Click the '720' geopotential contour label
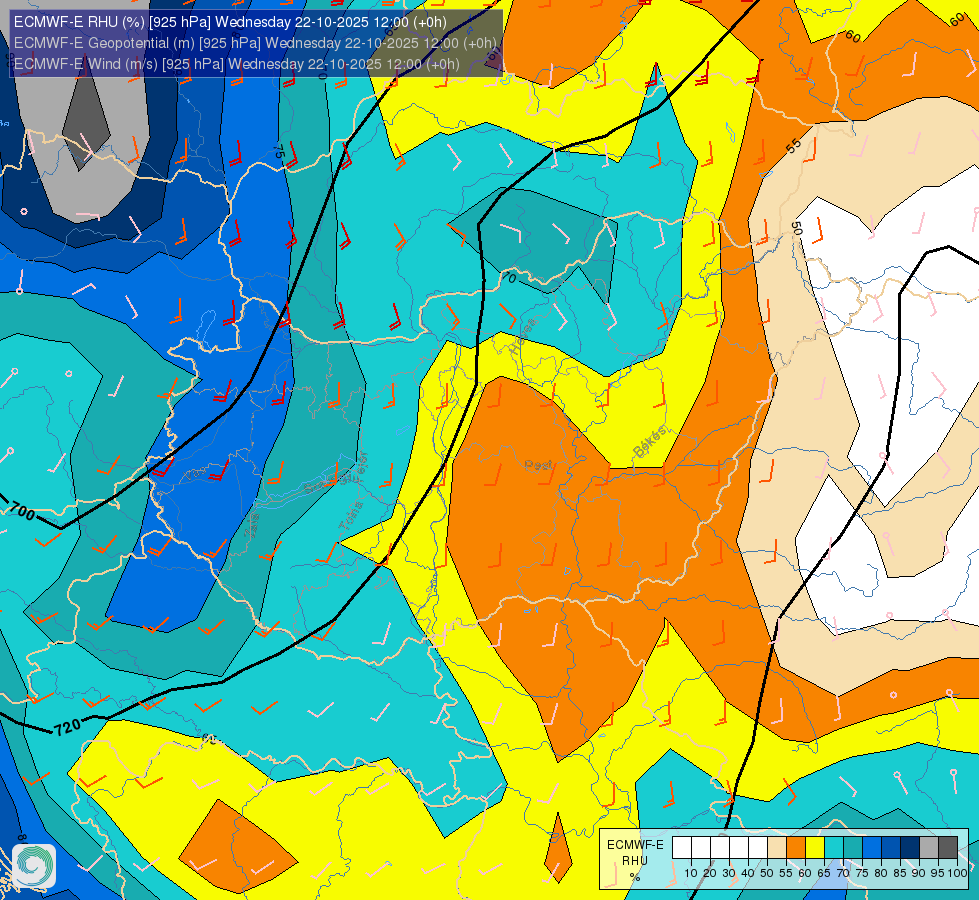The image size is (979, 900). [x=67, y=726]
